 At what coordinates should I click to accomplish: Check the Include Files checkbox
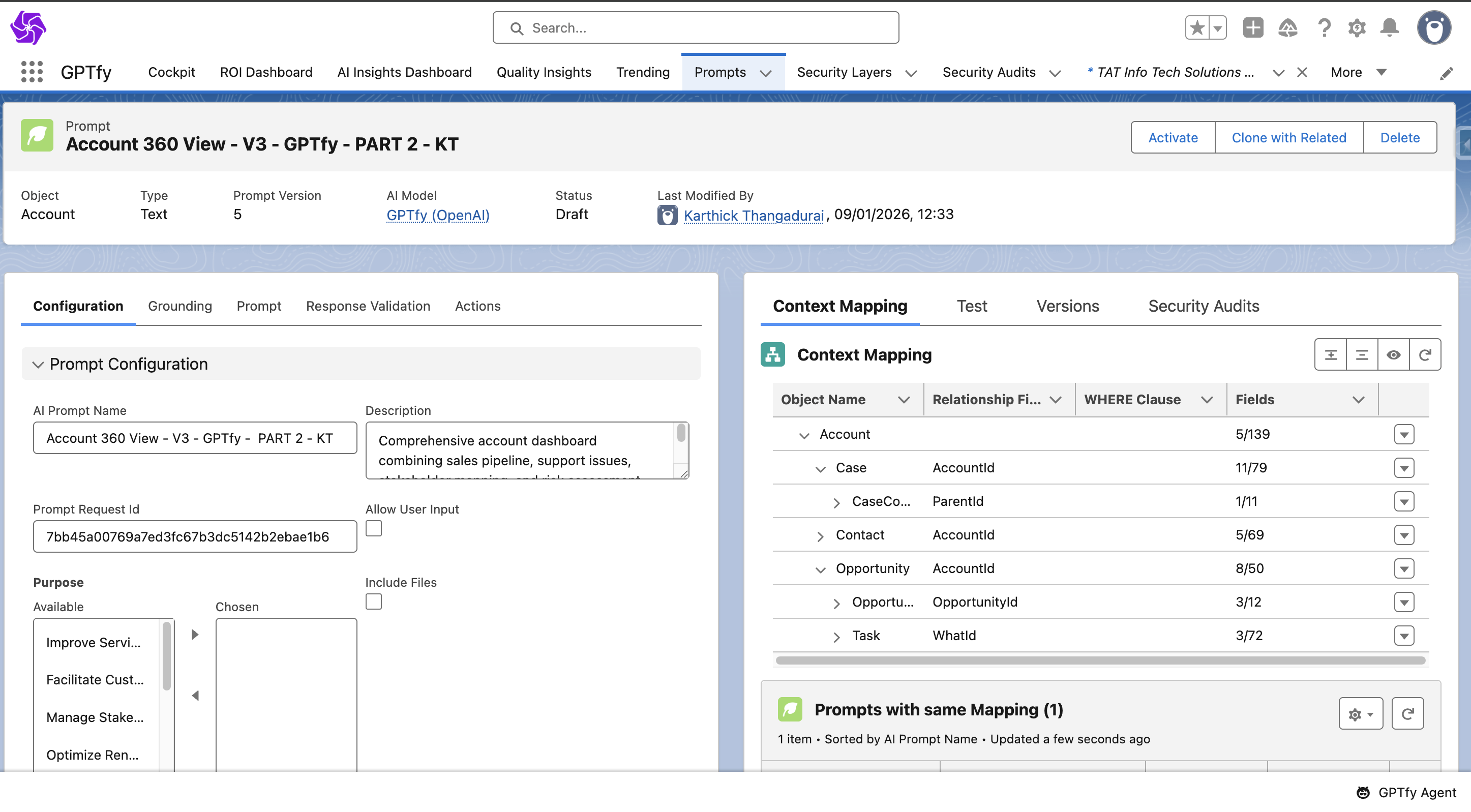point(373,602)
